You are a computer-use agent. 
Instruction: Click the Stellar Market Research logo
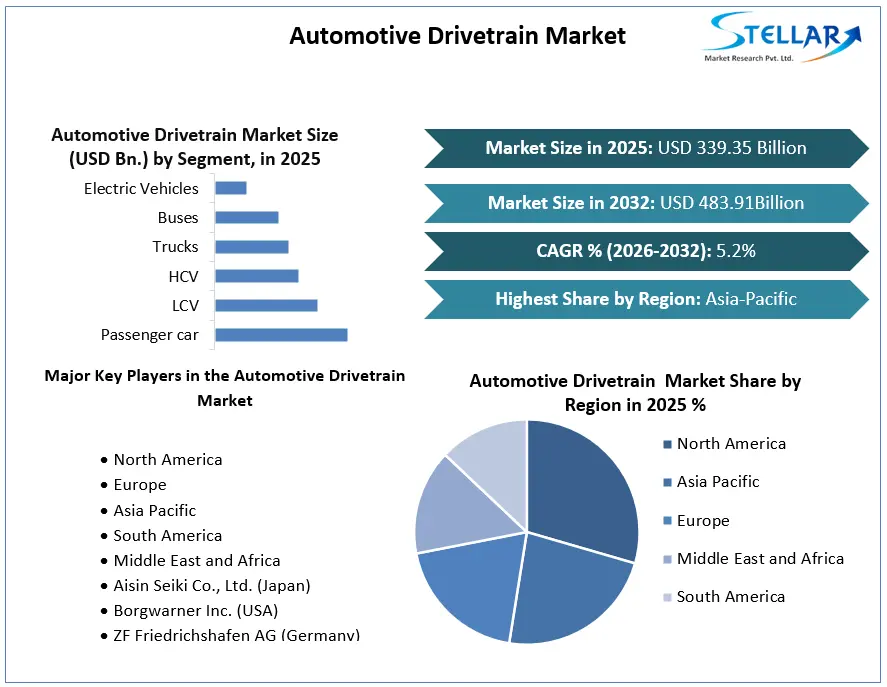pos(782,37)
